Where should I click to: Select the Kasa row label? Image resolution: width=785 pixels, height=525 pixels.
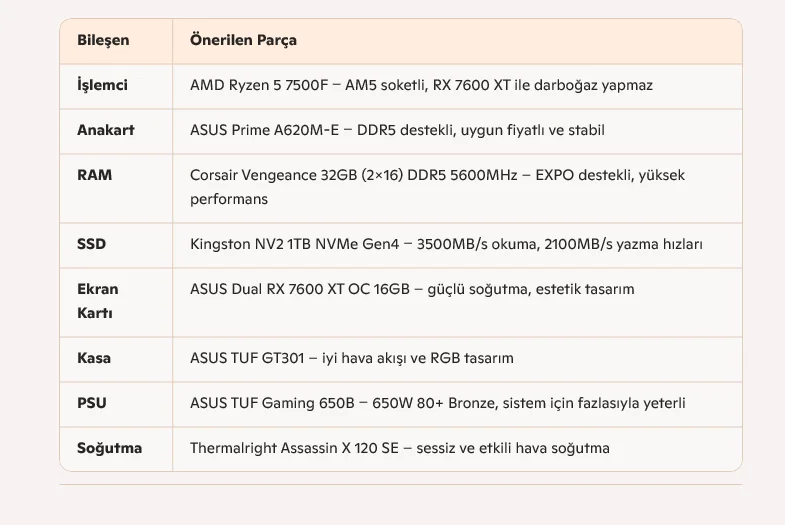(94, 358)
